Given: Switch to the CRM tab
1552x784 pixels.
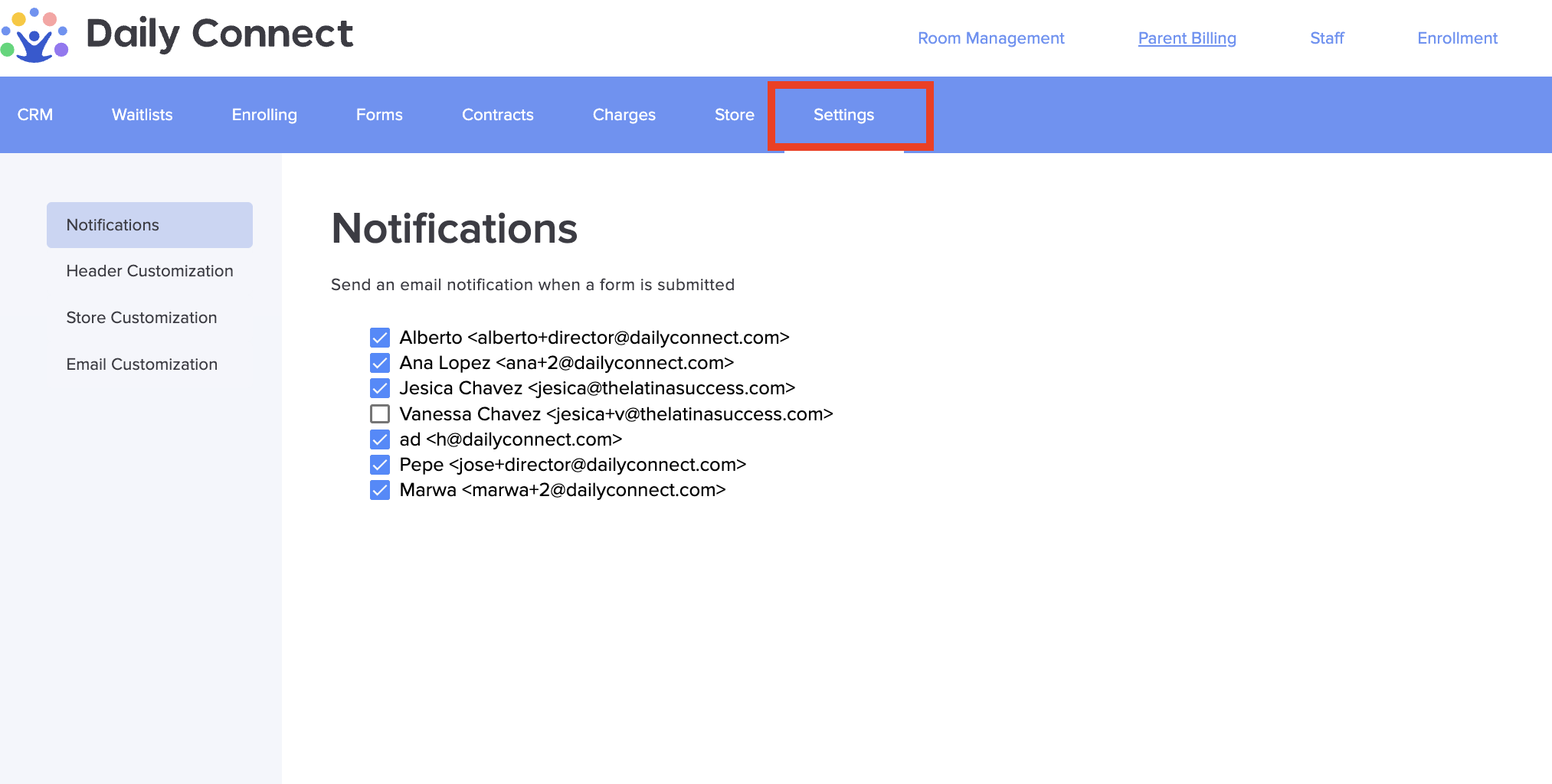Looking at the screenshot, I should (35, 115).
